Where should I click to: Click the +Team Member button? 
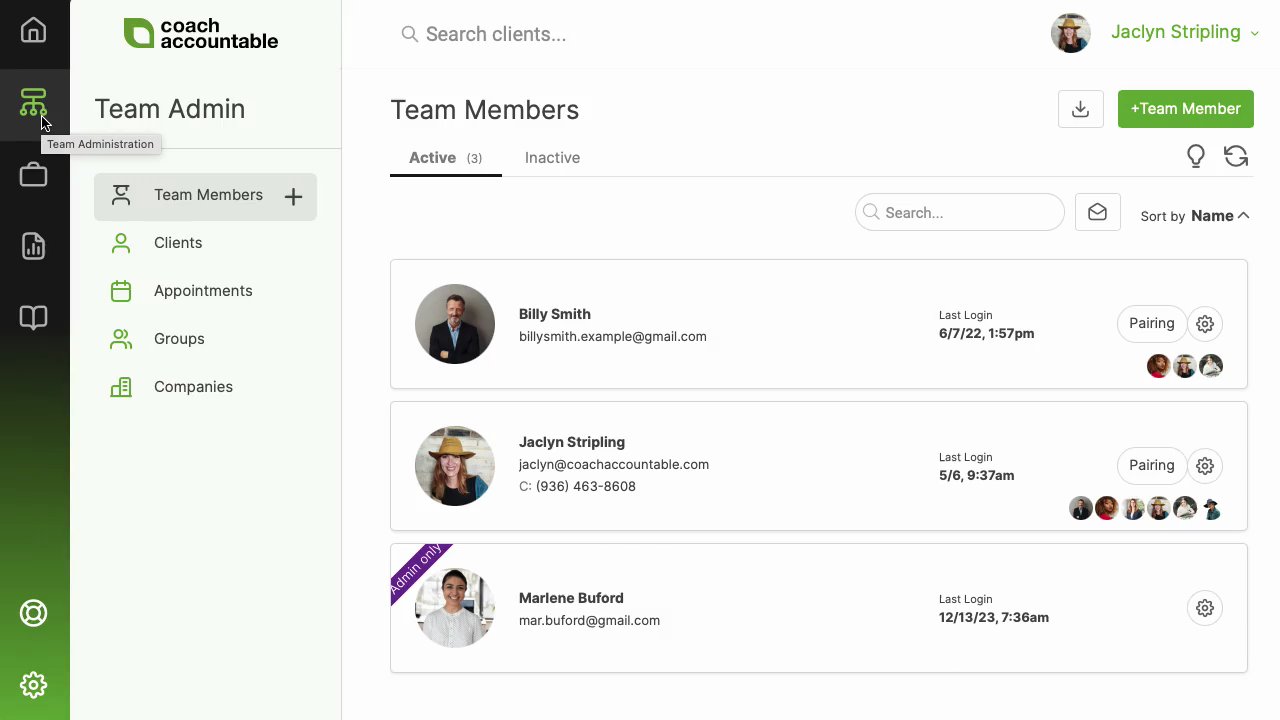click(1185, 109)
